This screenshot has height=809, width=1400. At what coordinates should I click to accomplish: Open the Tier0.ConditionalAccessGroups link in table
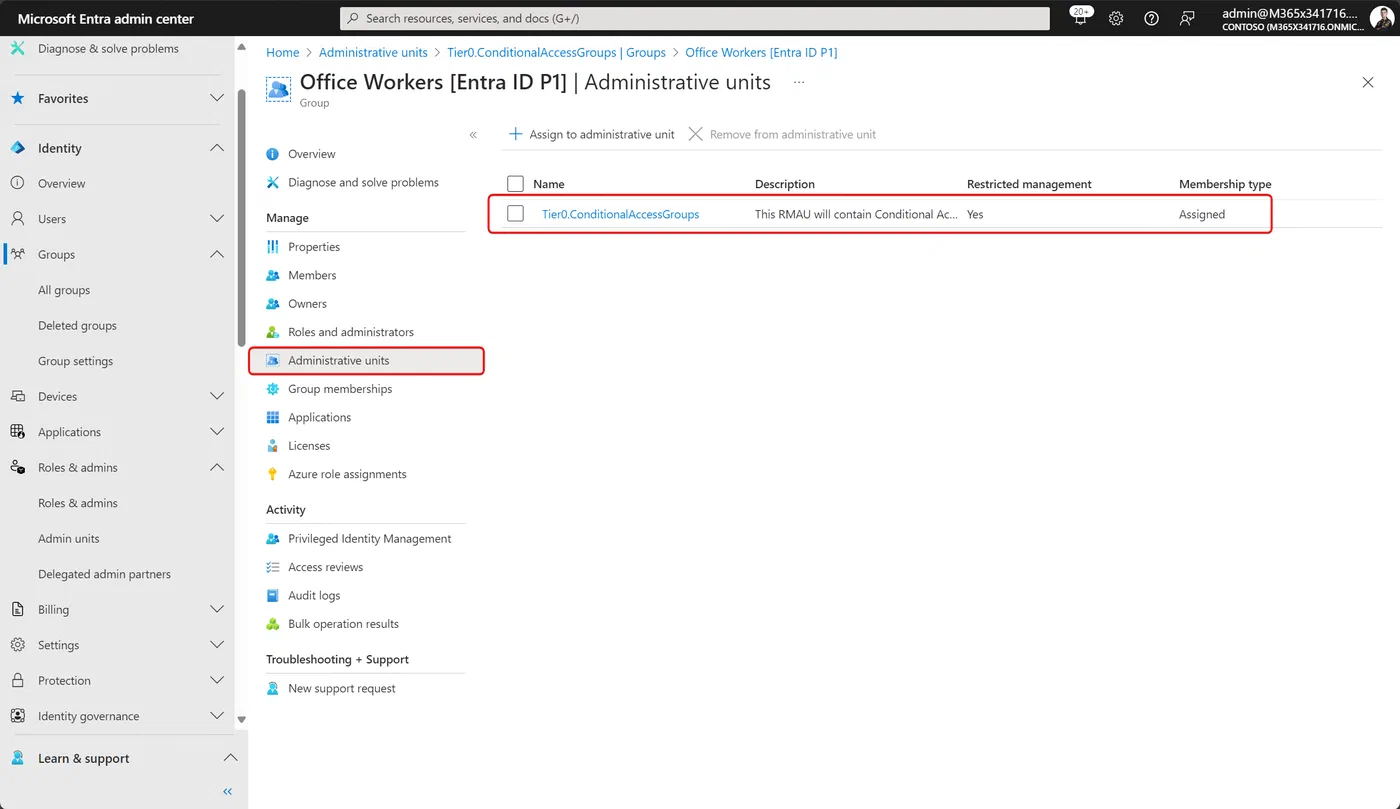(x=620, y=214)
